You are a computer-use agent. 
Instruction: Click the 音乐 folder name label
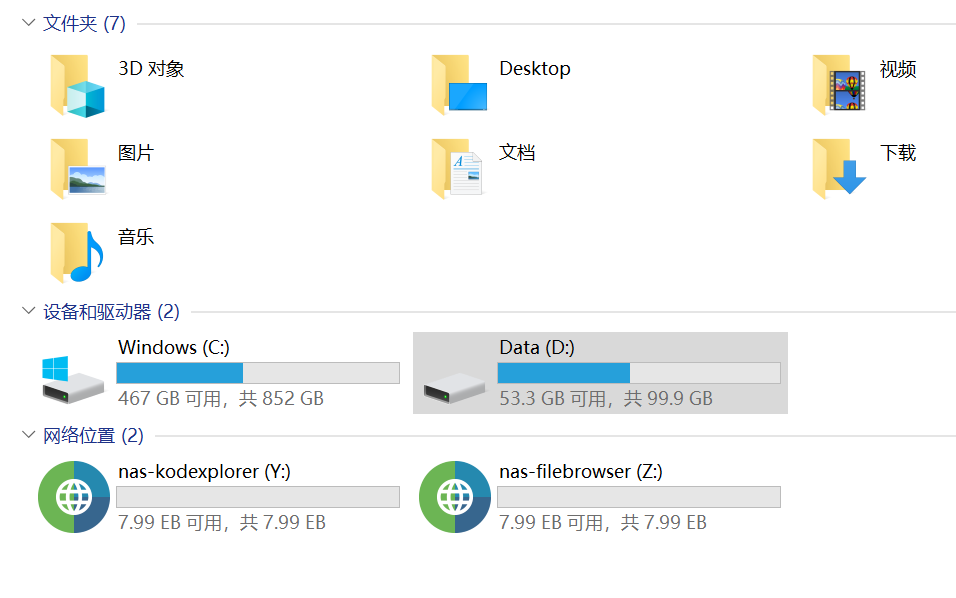136,237
